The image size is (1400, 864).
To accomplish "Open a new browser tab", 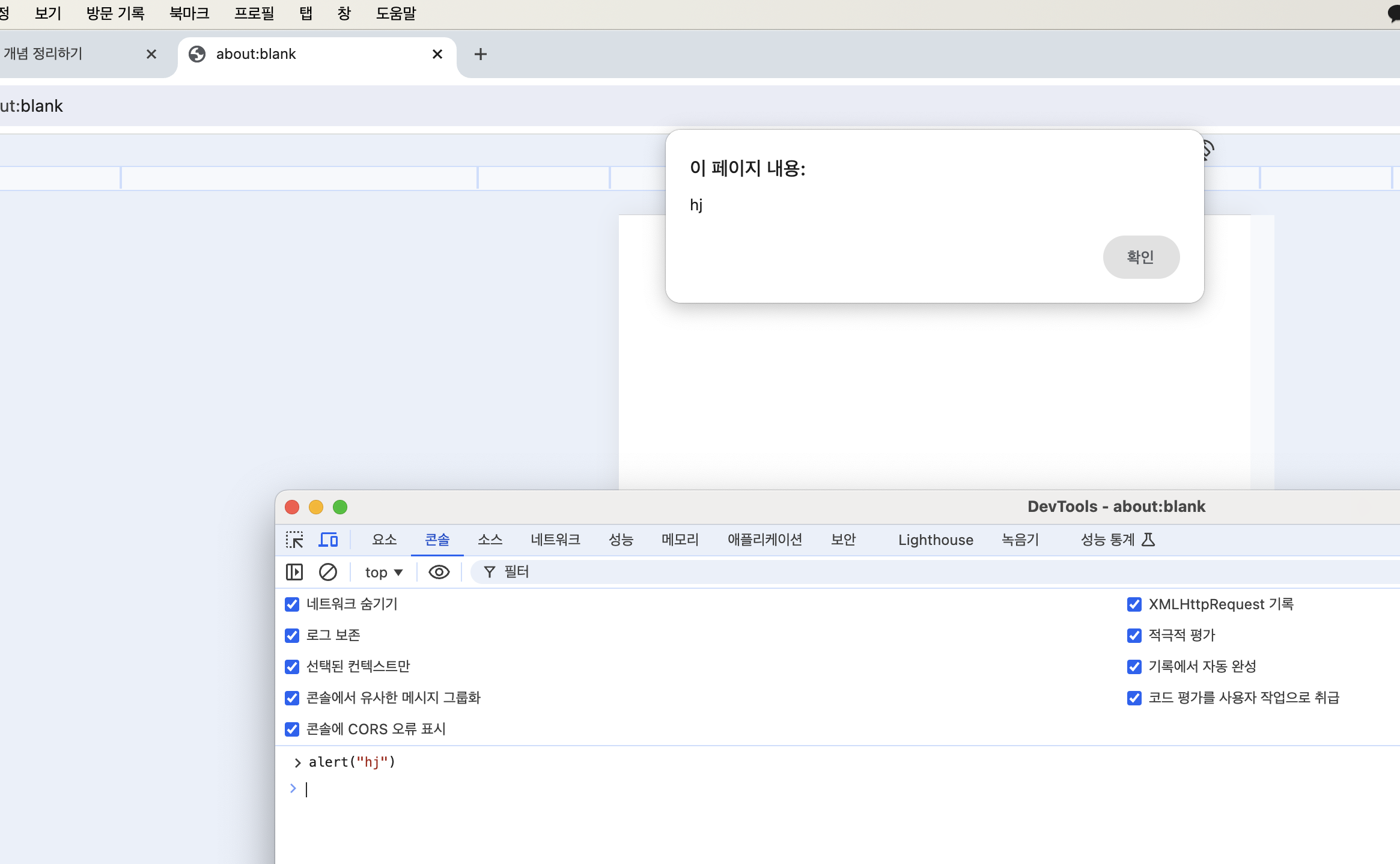I will [x=480, y=54].
